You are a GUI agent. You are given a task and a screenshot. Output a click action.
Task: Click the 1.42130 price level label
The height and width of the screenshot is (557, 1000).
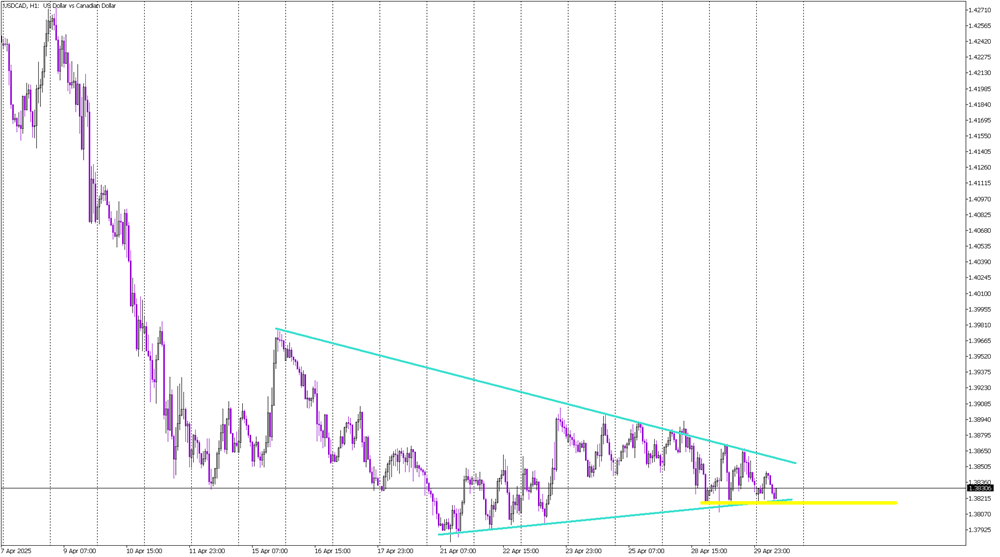tap(980, 73)
